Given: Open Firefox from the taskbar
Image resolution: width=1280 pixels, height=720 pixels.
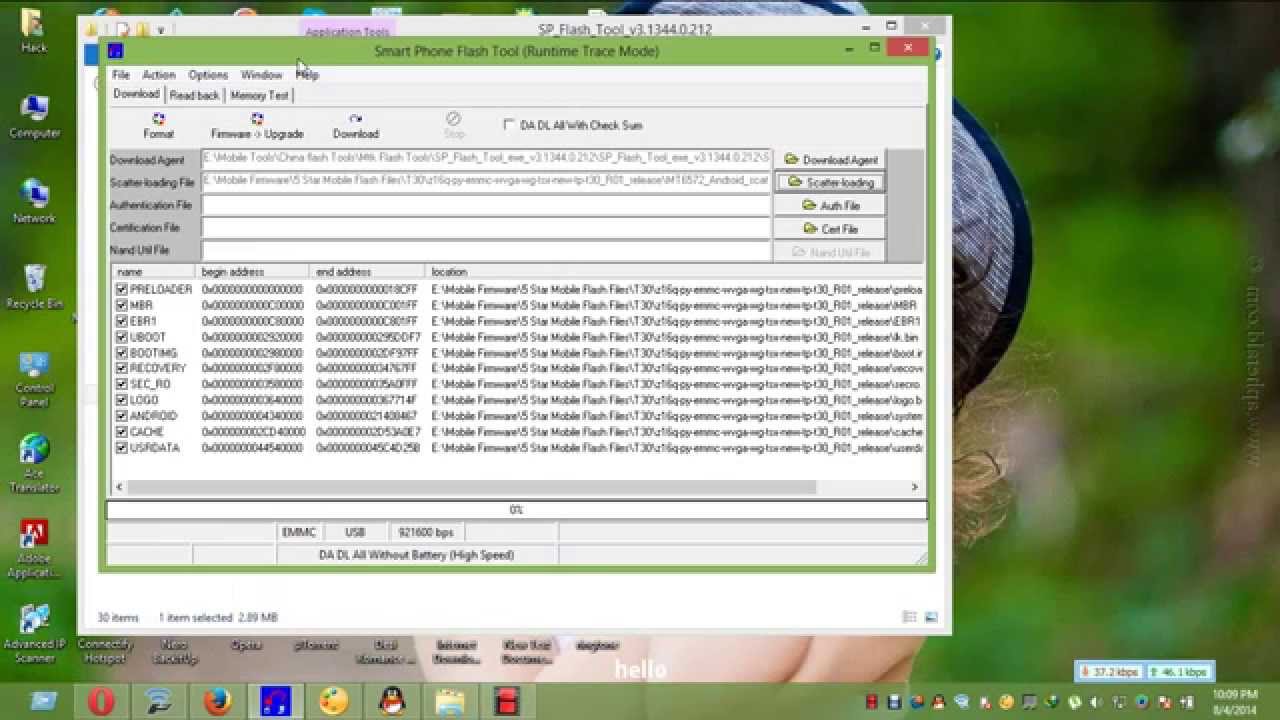Looking at the screenshot, I should (x=217, y=701).
